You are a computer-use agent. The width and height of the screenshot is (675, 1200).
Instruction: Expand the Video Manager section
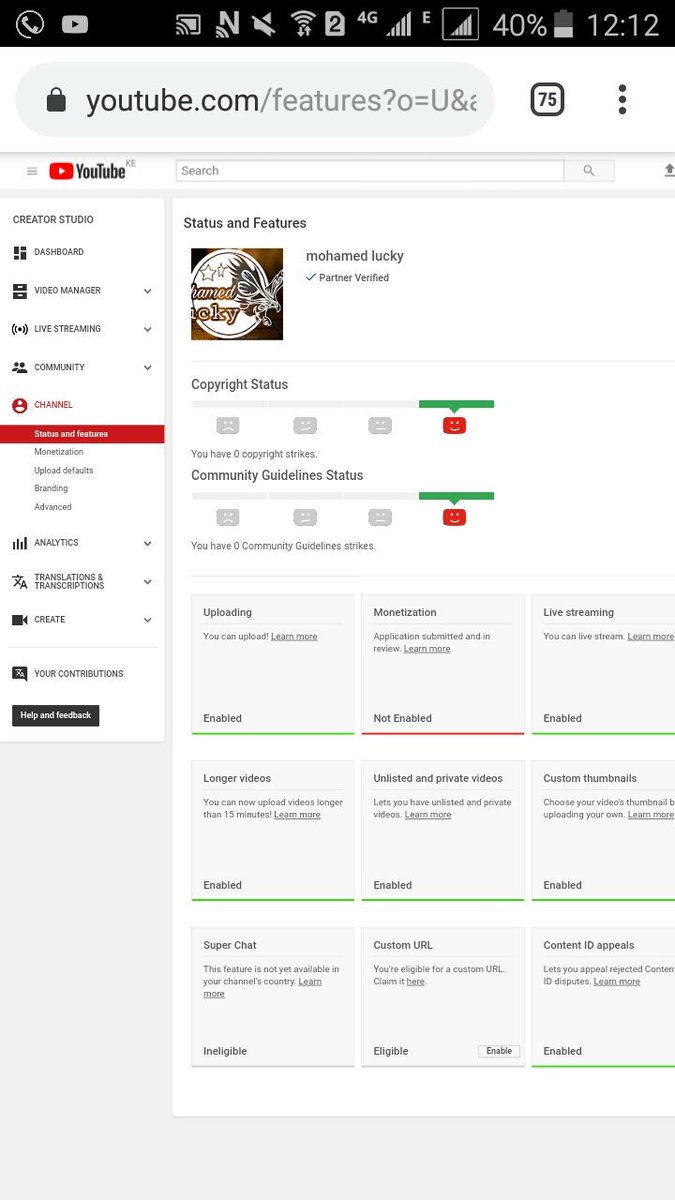(147, 291)
